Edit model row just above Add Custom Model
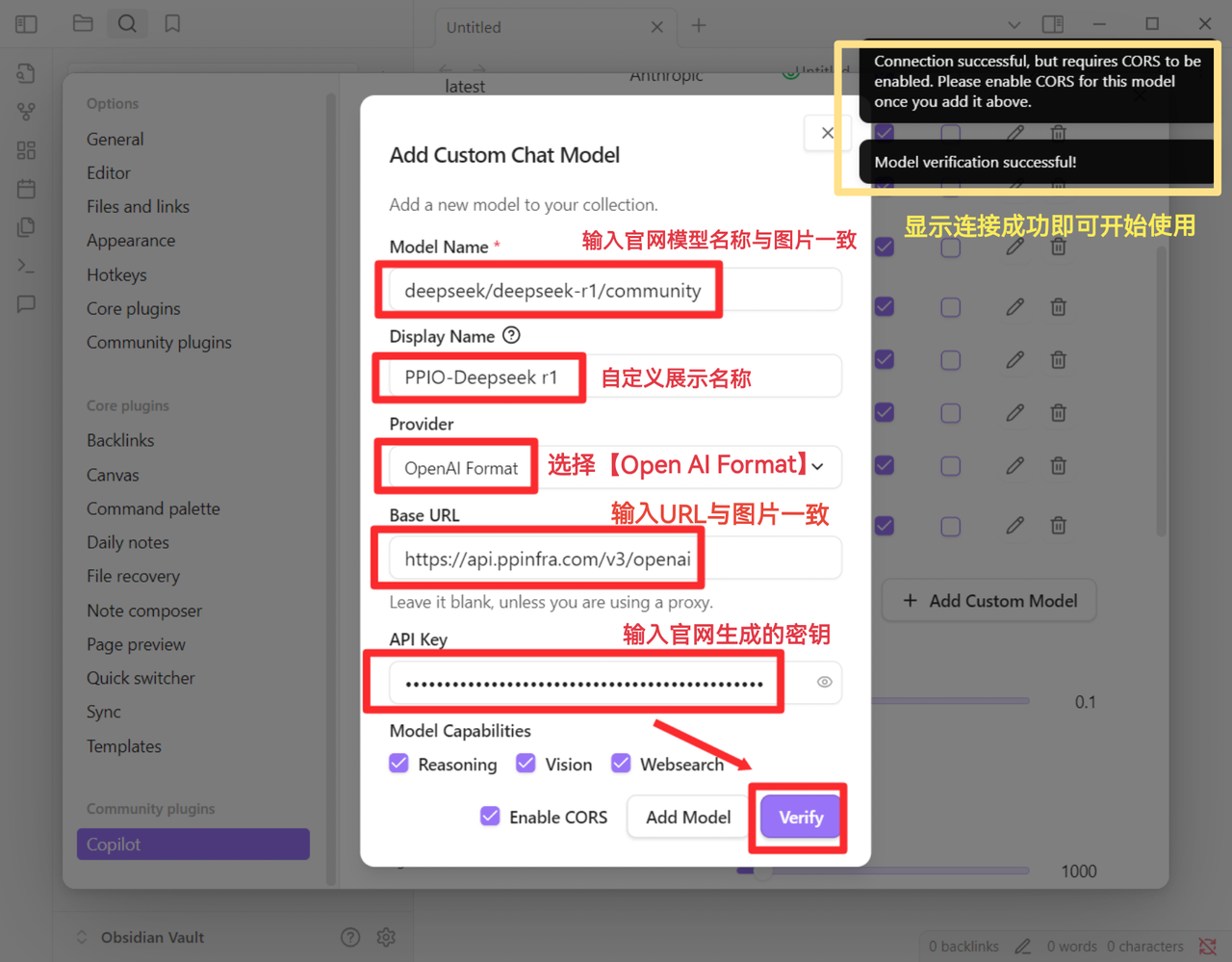Screen dimensions: 1232x962 (x=1014, y=526)
